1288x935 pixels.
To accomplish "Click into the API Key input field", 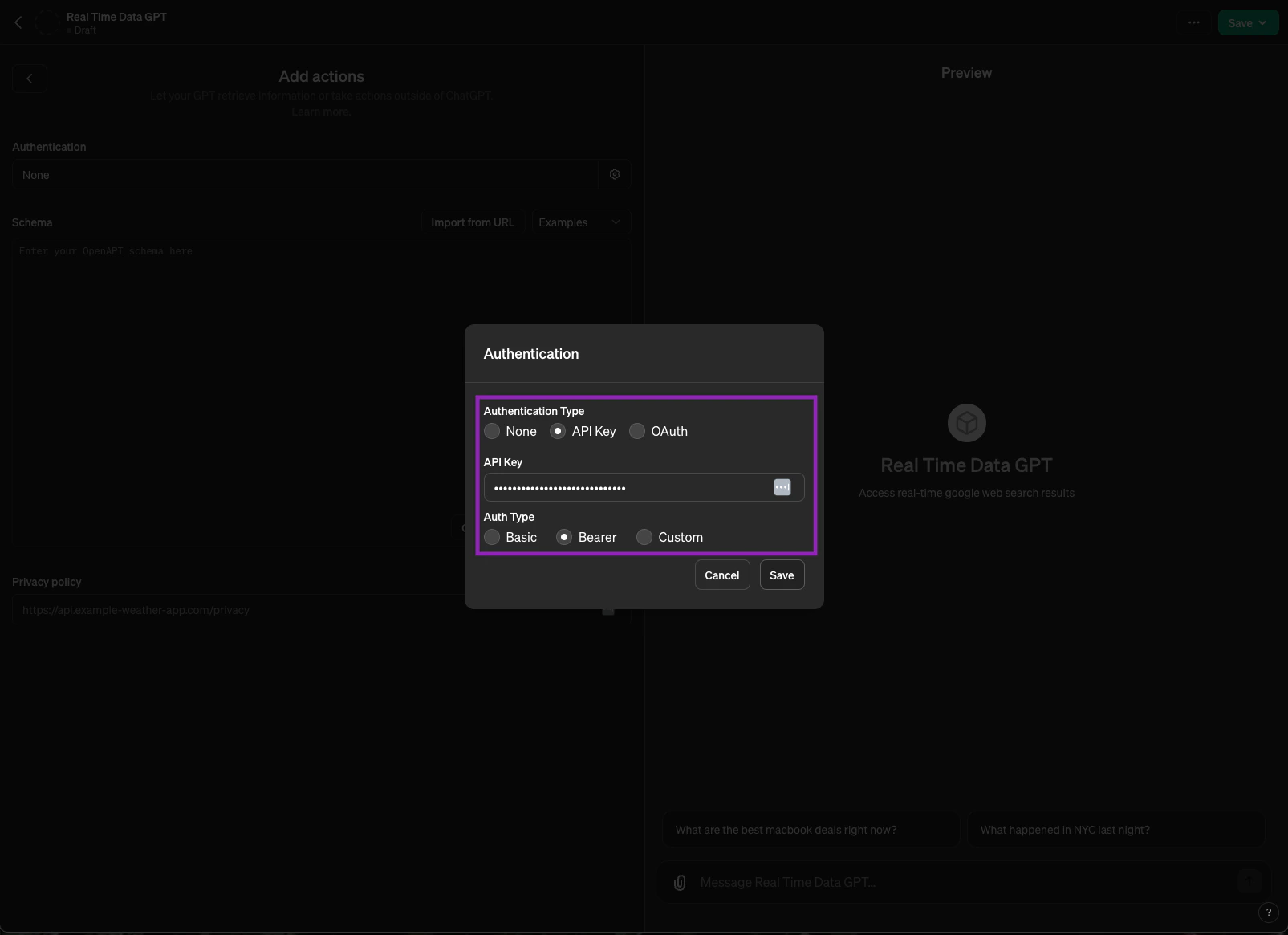I will [x=644, y=487].
